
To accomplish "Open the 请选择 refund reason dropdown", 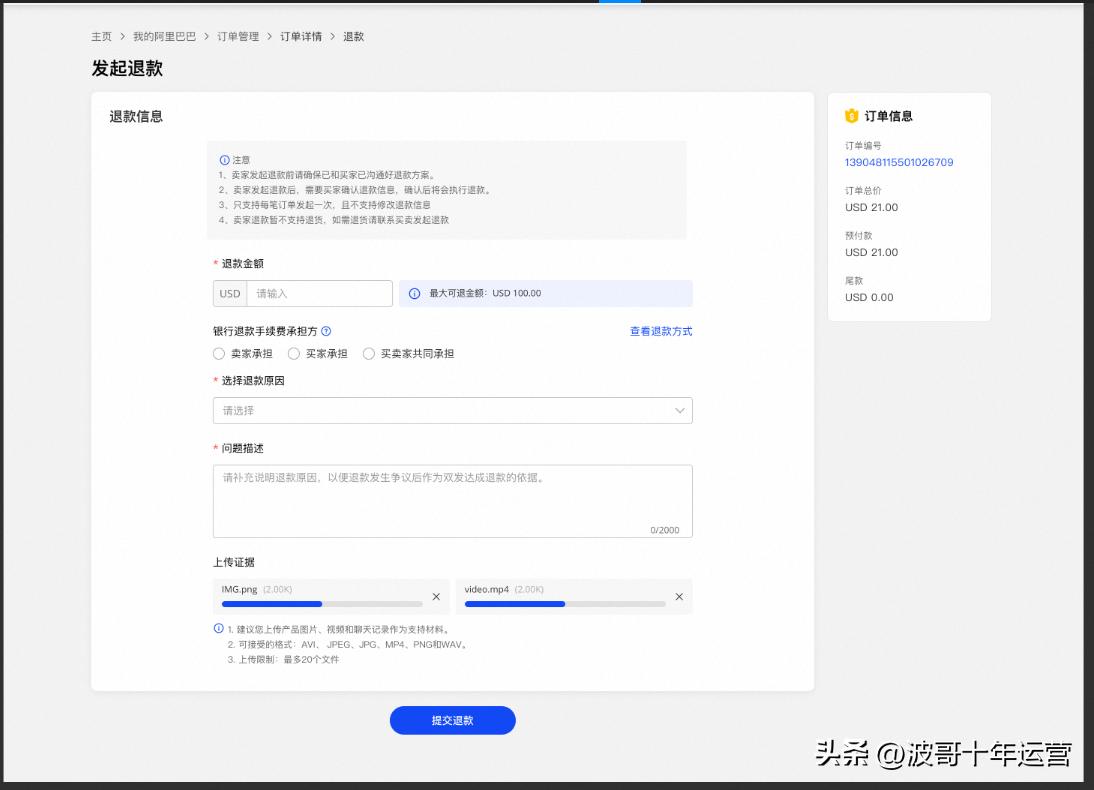I will coord(452,410).
